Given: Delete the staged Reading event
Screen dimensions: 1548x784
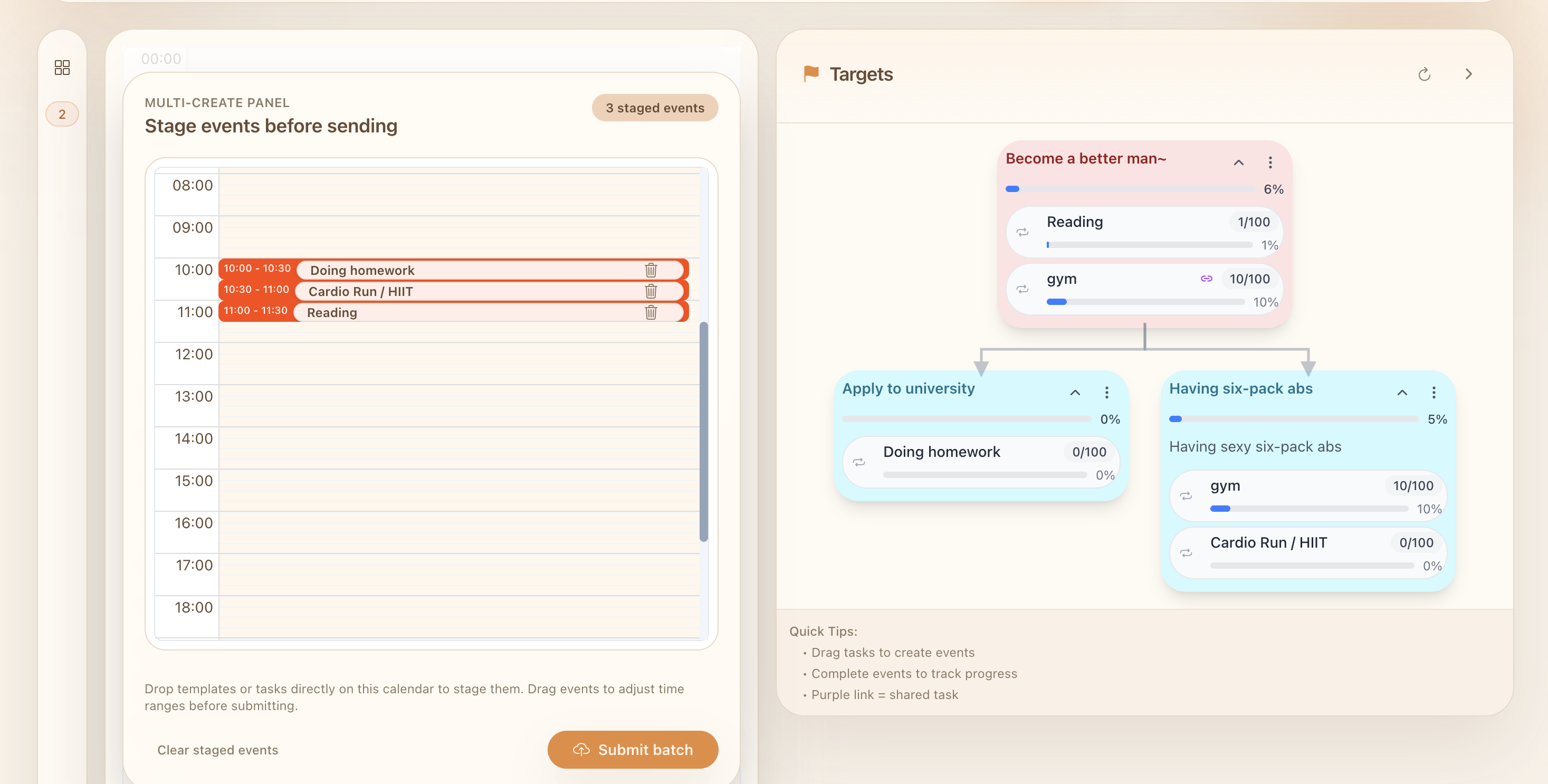Looking at the screenshot, I should [651, 312].
